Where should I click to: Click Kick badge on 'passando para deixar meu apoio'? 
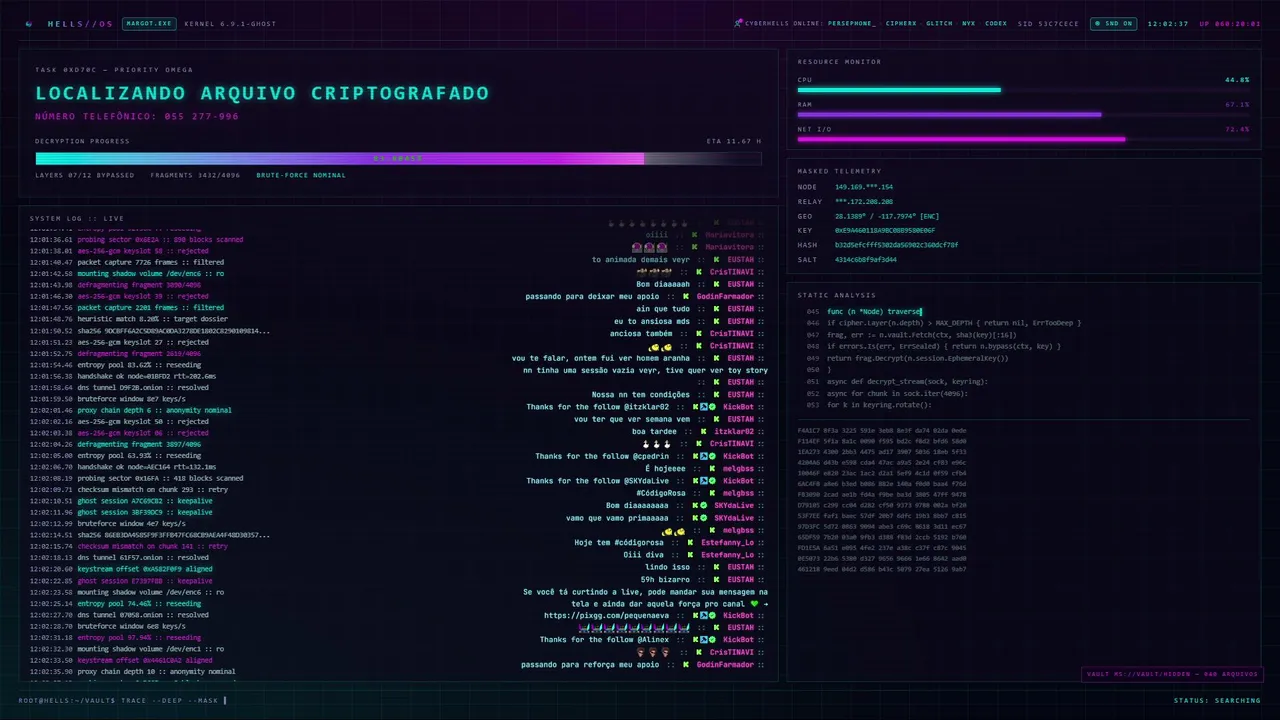coord(686,296)
